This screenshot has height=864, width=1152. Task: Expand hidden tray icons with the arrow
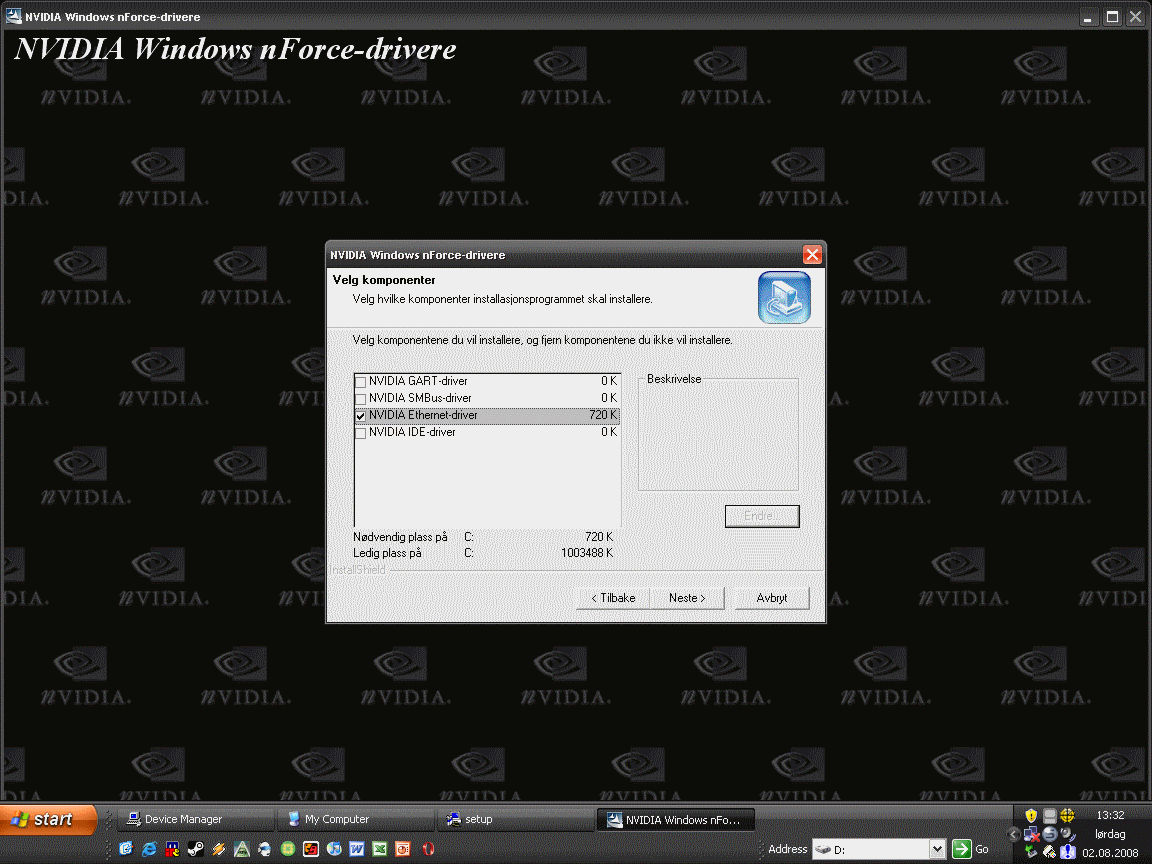pyautogui.click(x=1013, y=834)
